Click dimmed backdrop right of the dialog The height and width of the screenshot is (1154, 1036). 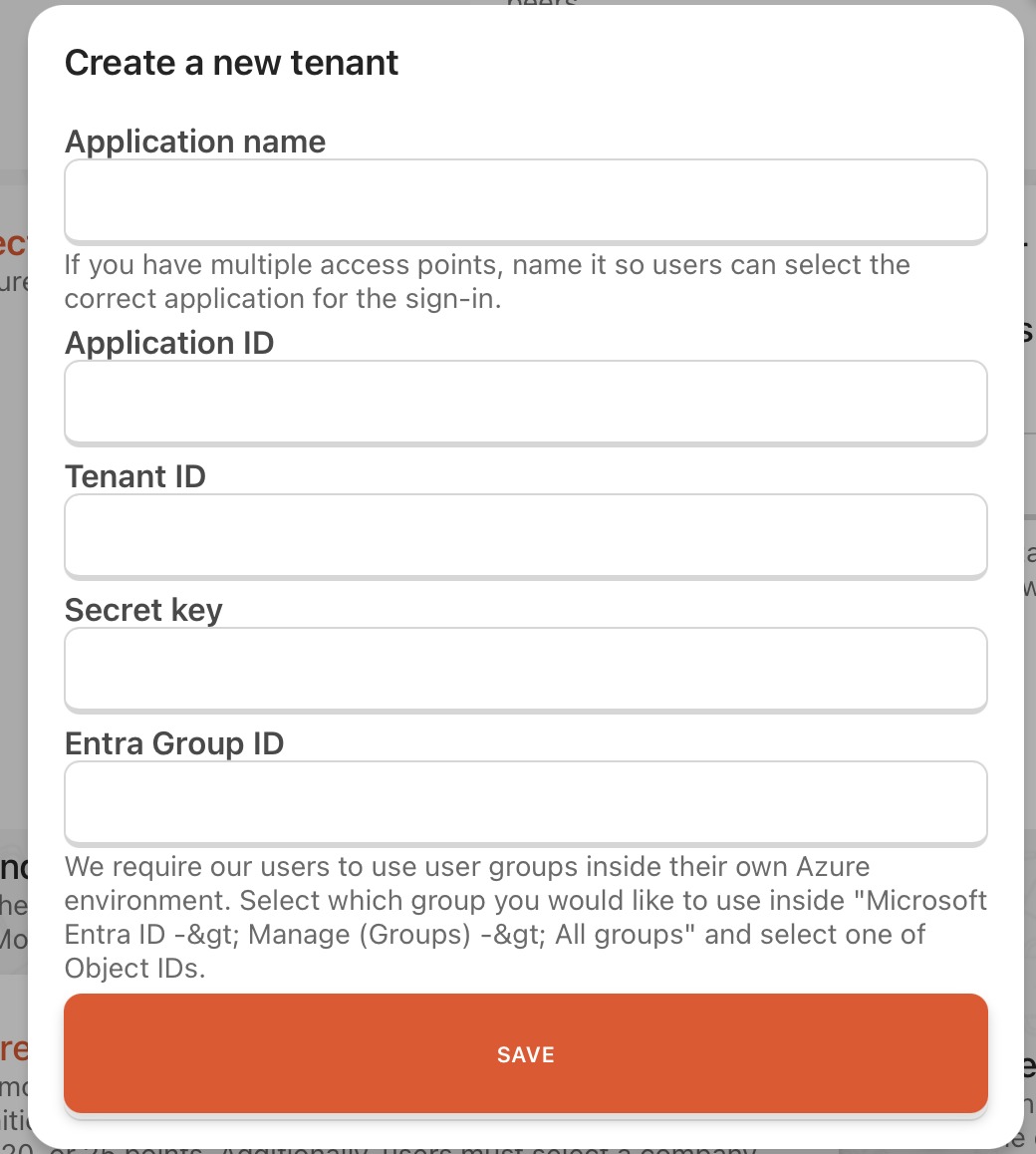pyautogui.click(x=1030, y=589)
